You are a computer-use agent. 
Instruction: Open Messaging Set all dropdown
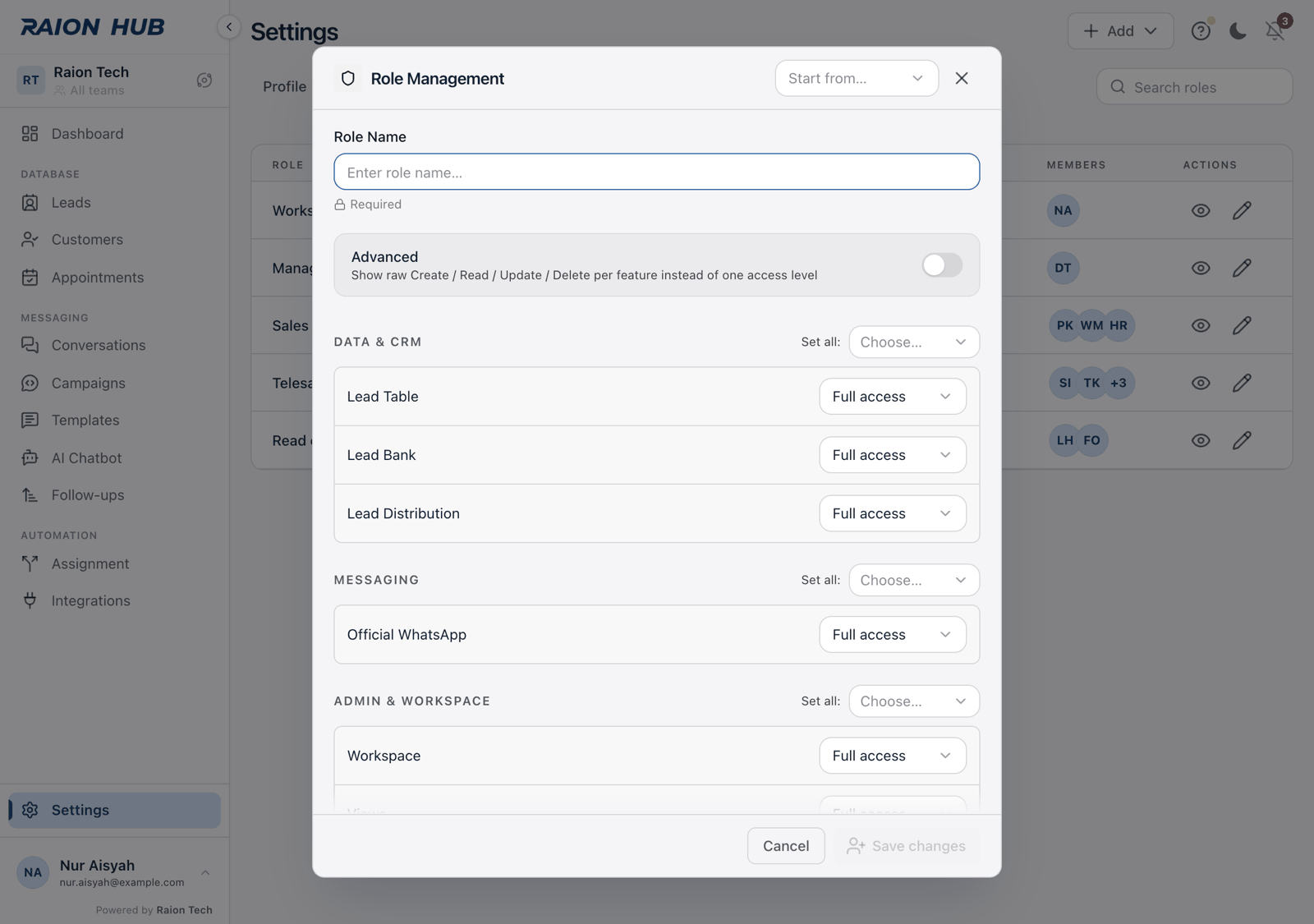914,580
